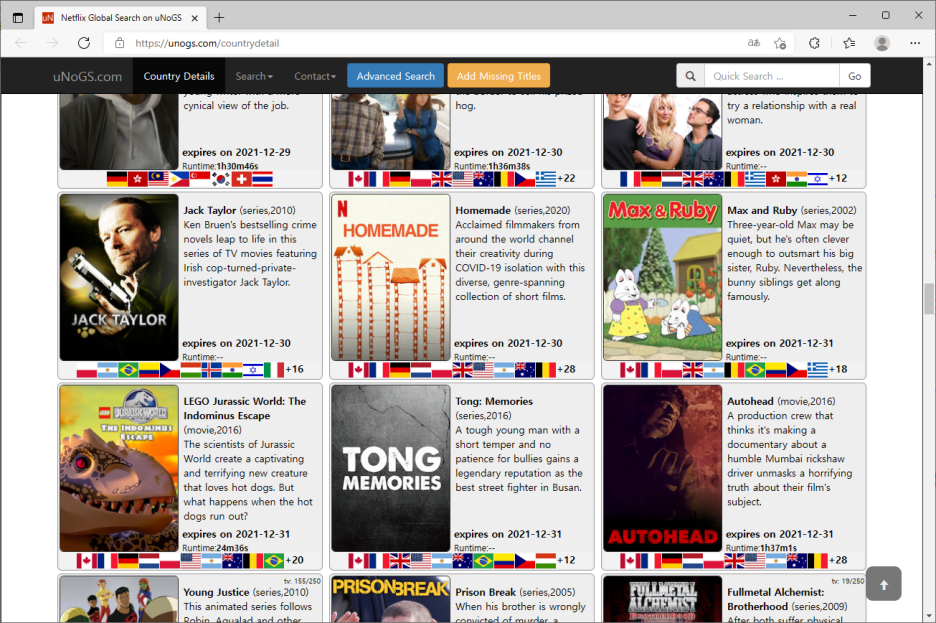This screenshot has height=623, width=936.
Task: Open the Autohead title link
Action: [x=750, y=401]
